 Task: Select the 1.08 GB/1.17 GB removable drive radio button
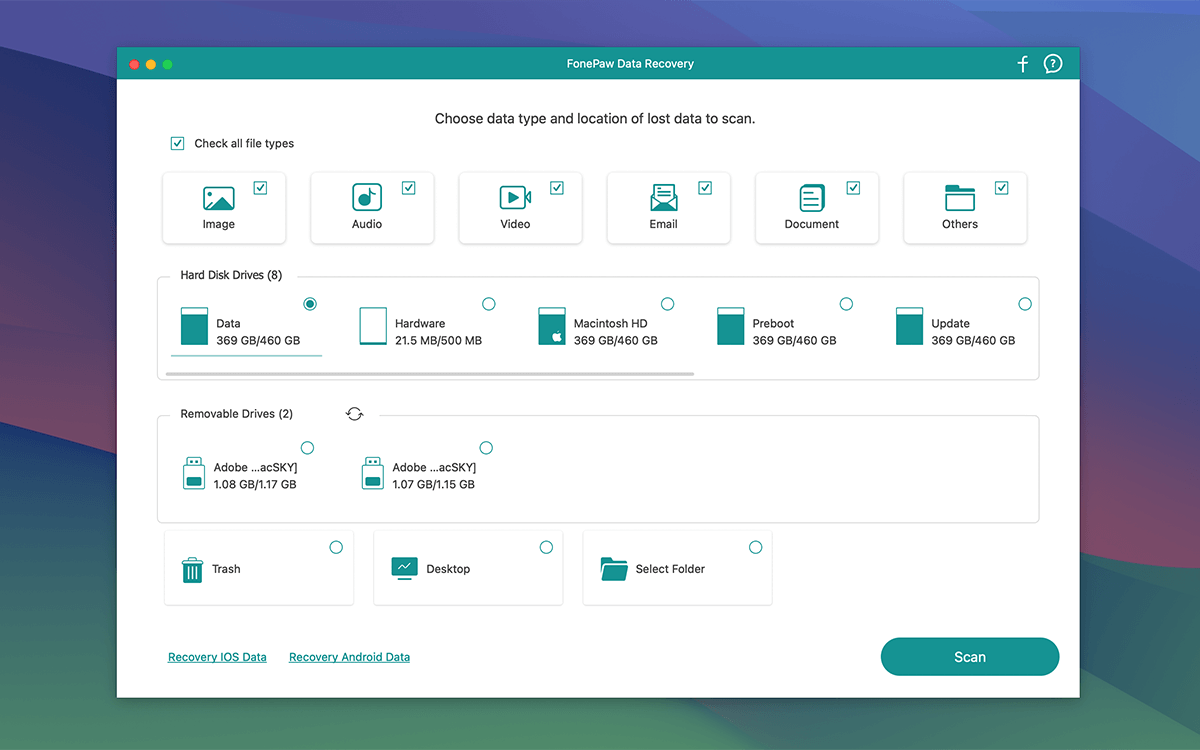click(x=307, y=448)
